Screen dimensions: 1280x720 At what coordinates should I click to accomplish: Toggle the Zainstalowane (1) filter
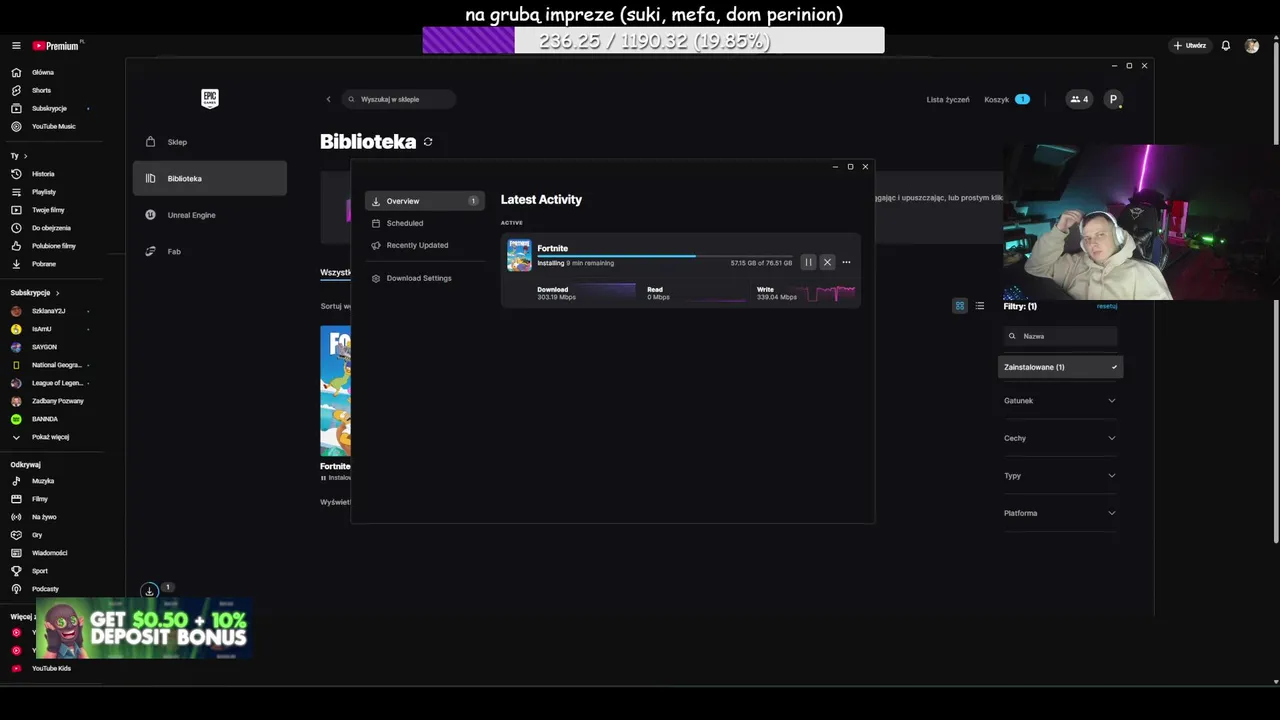pyautogui.click(x=1060, y=367)
